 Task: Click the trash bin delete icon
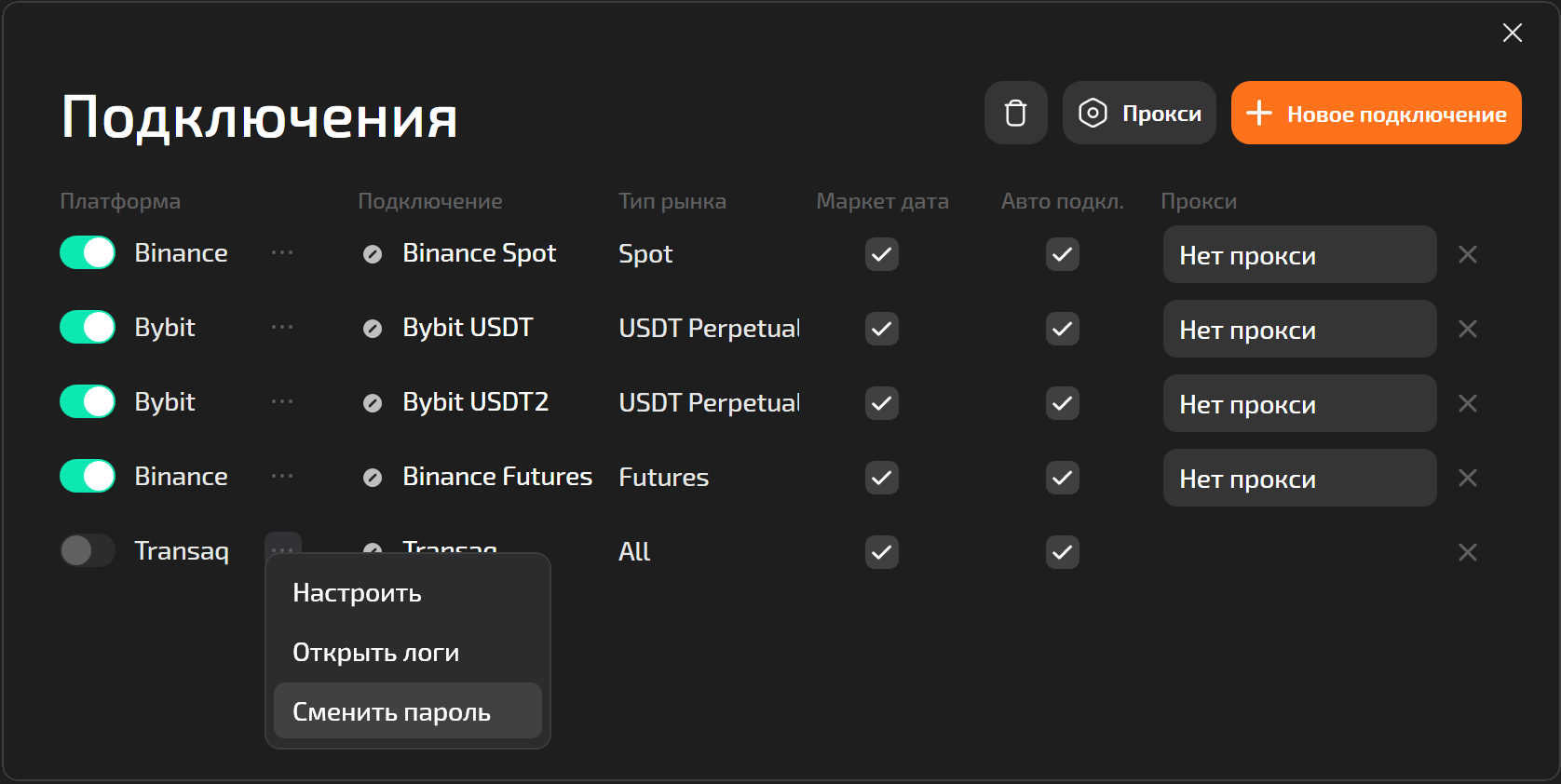pyautogui.click(x=1015, y=113)
